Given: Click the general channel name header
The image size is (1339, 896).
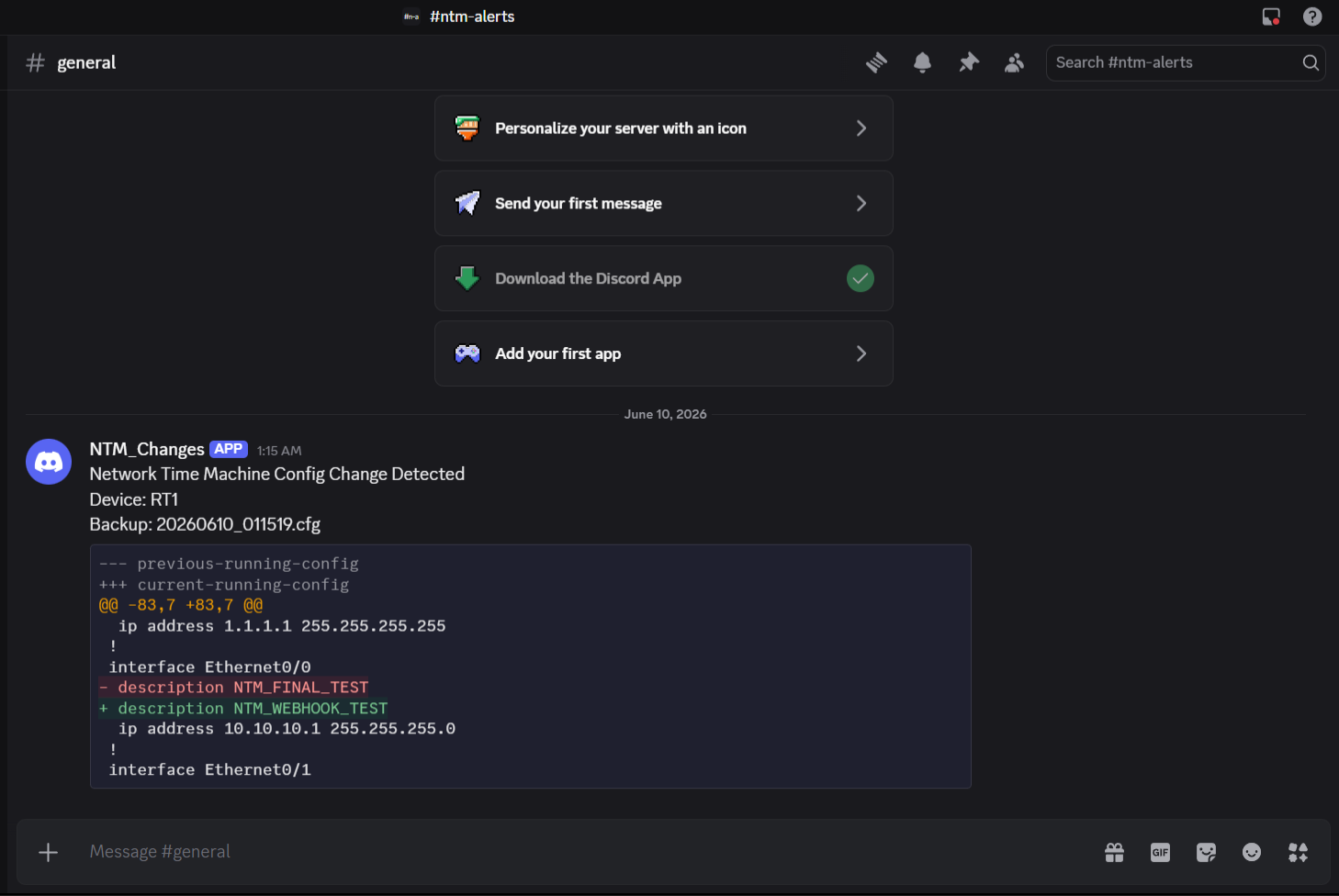Looking at the screenshot, I should pyautogui.click(x=86, y=62).
